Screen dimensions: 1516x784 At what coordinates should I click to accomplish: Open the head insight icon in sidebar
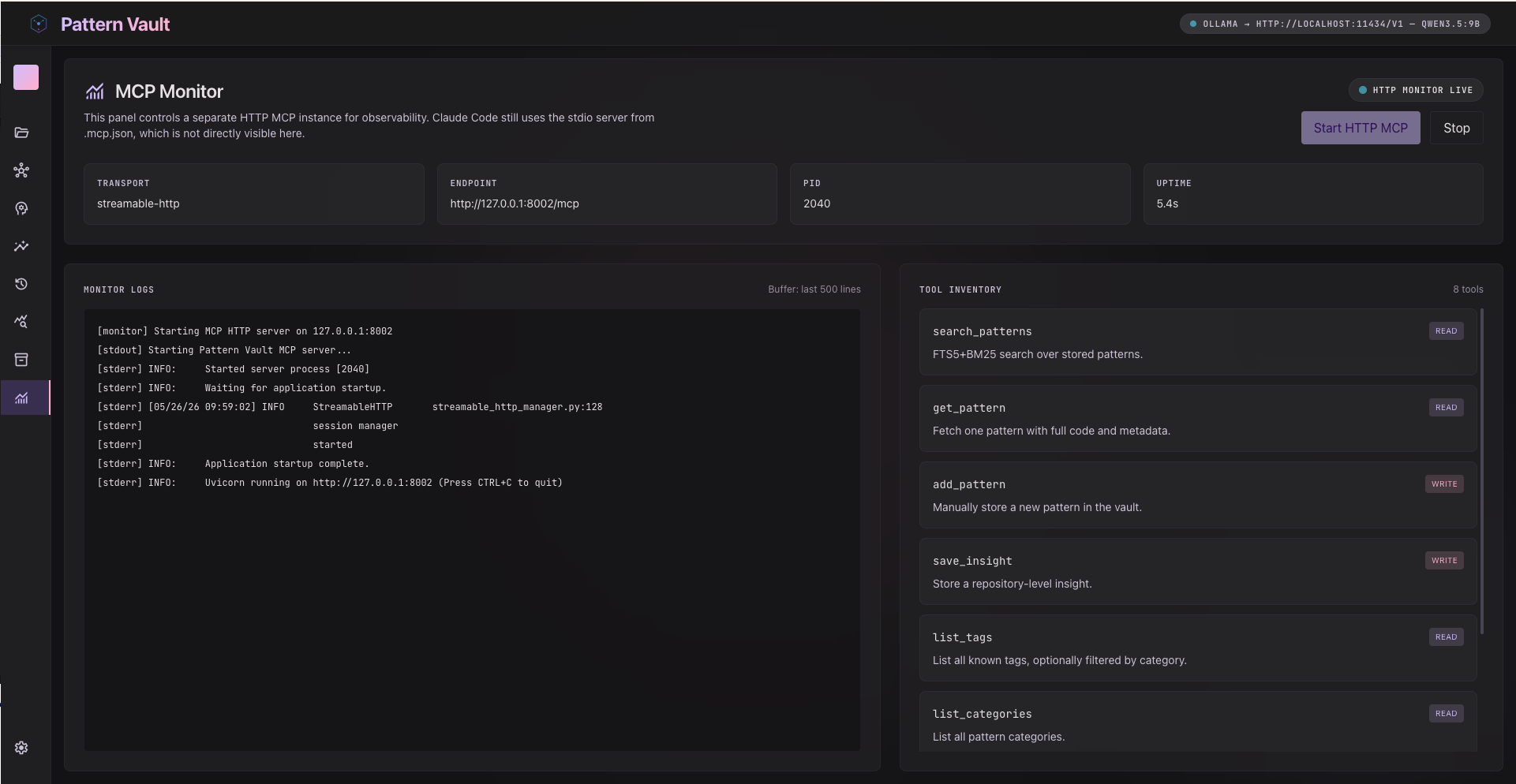point(21,208)
